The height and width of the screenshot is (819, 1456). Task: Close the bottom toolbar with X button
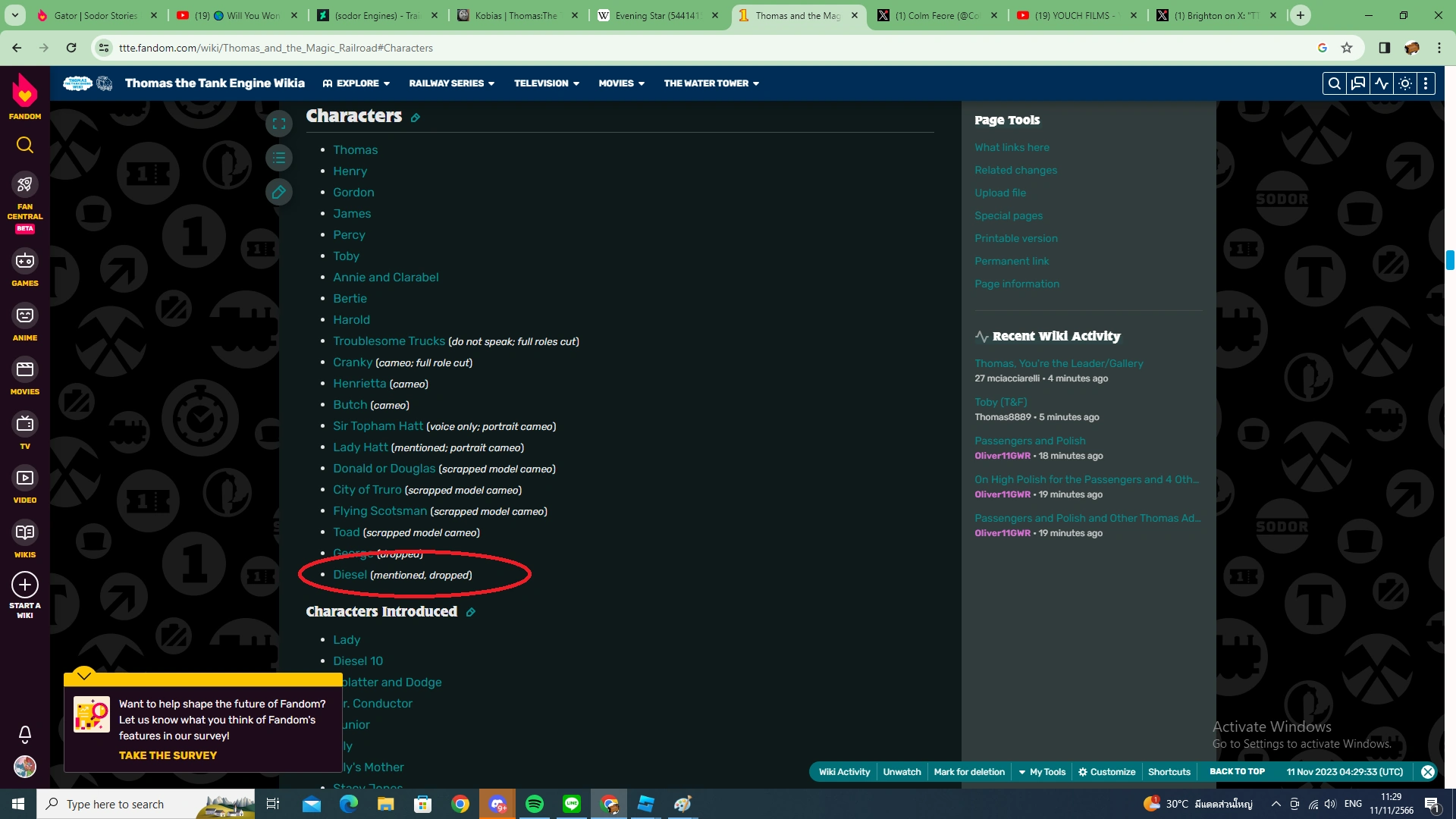[x=1428, y=772]
